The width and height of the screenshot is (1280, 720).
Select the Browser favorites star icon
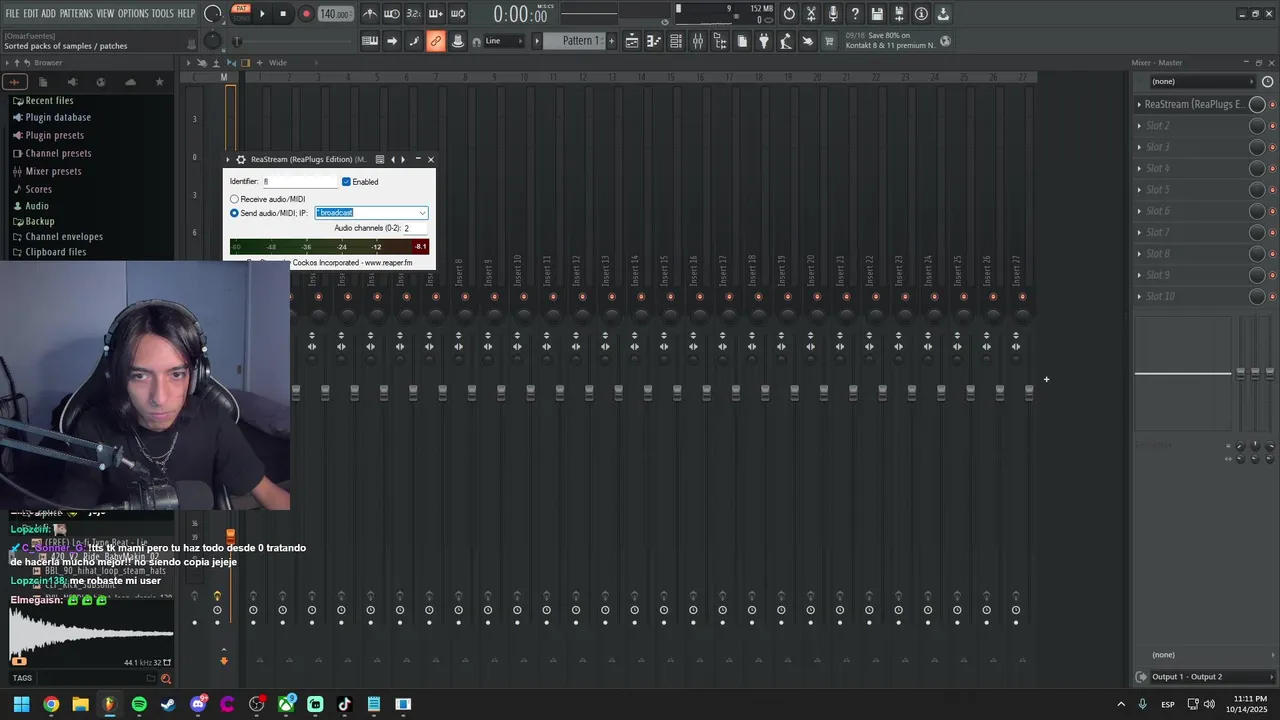tap(159, 82)
